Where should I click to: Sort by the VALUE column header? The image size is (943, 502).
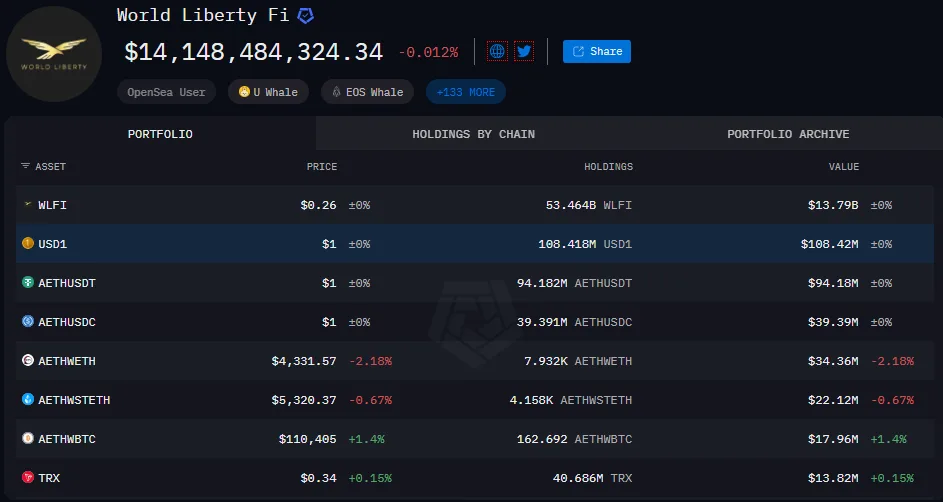coord(844,167)
